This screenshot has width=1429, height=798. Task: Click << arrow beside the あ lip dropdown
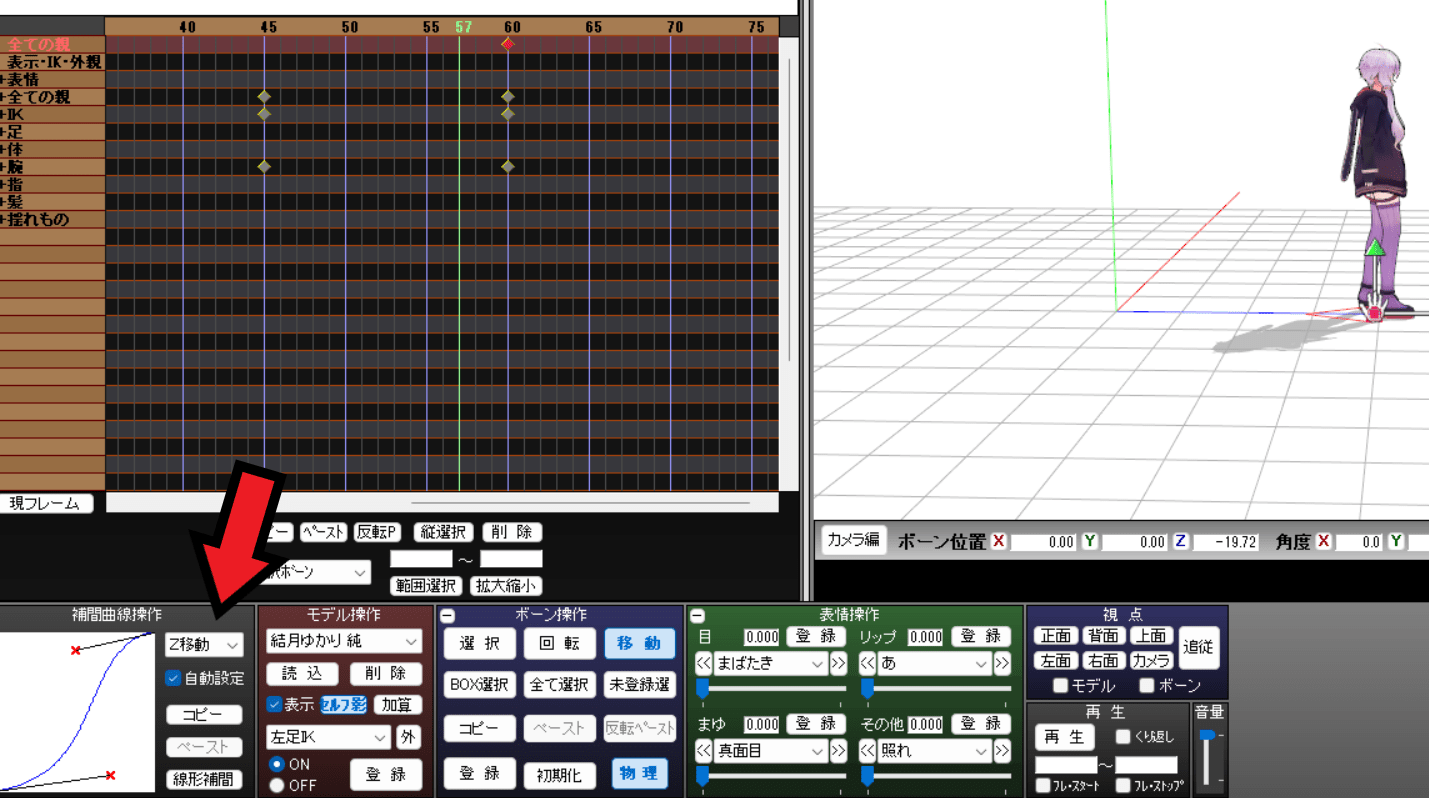point(867,664)
